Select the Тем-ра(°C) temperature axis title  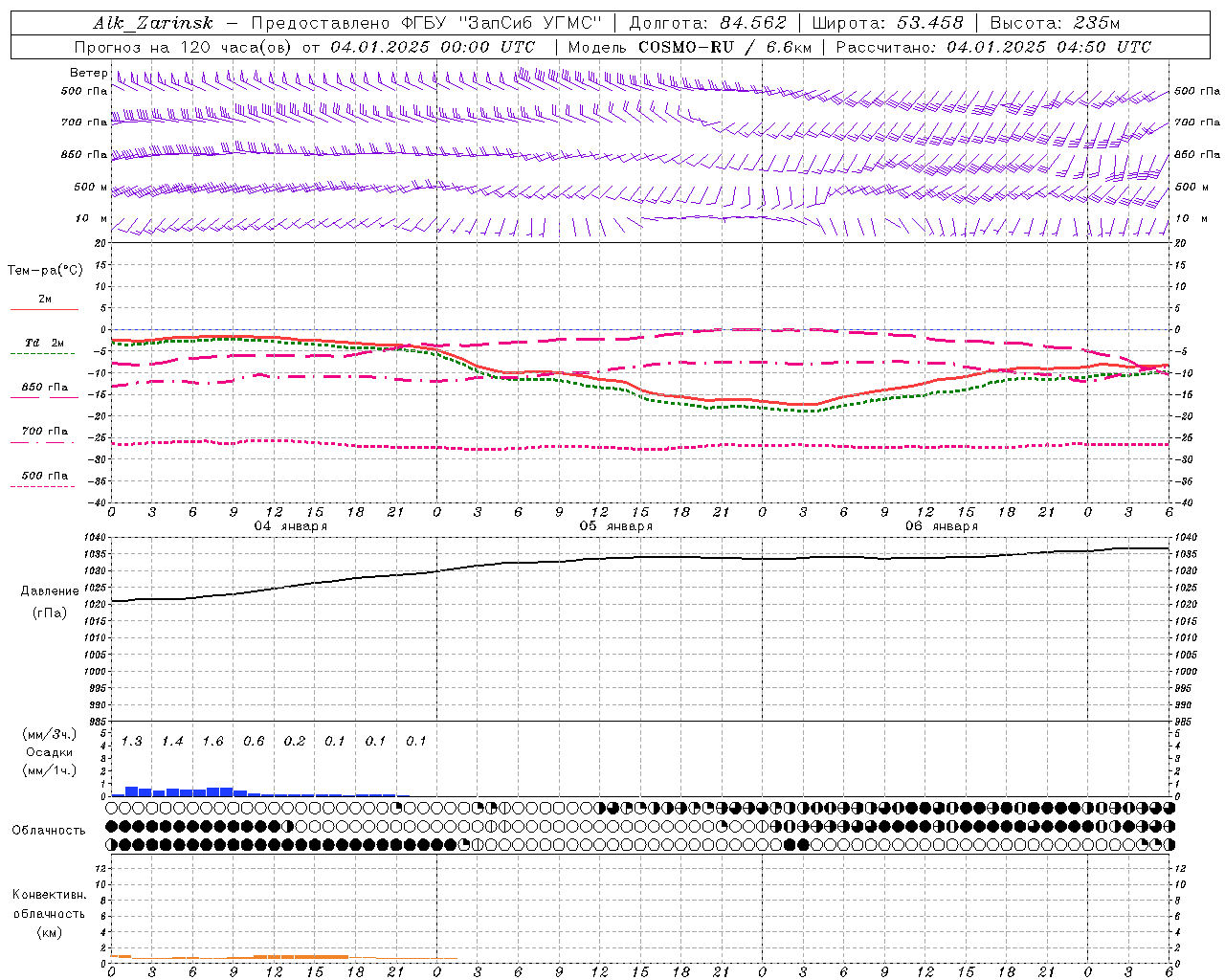45,271
